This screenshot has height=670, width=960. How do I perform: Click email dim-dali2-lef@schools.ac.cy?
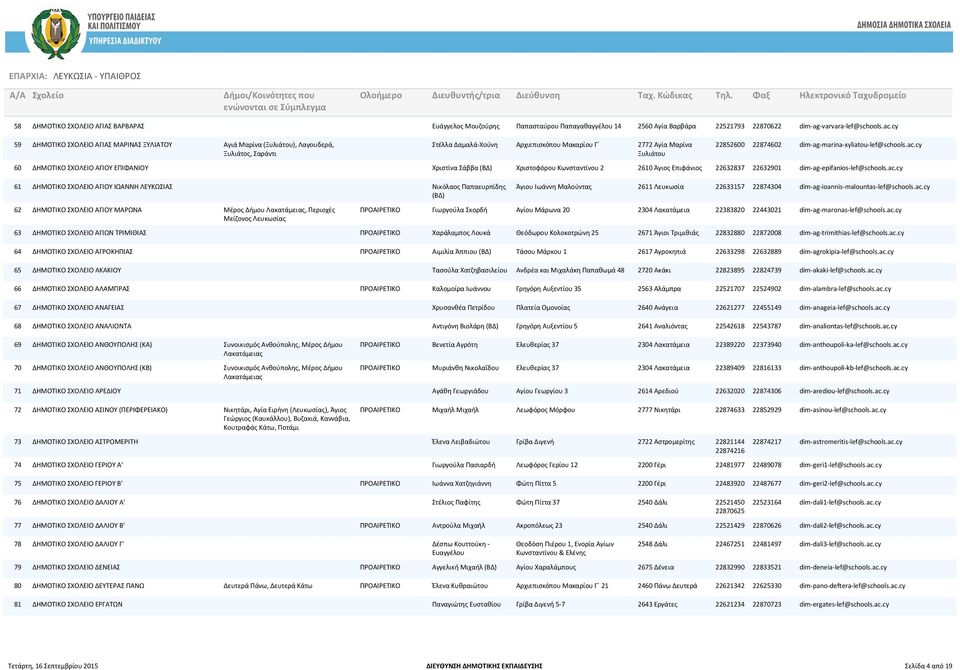[x=840, y=525]
